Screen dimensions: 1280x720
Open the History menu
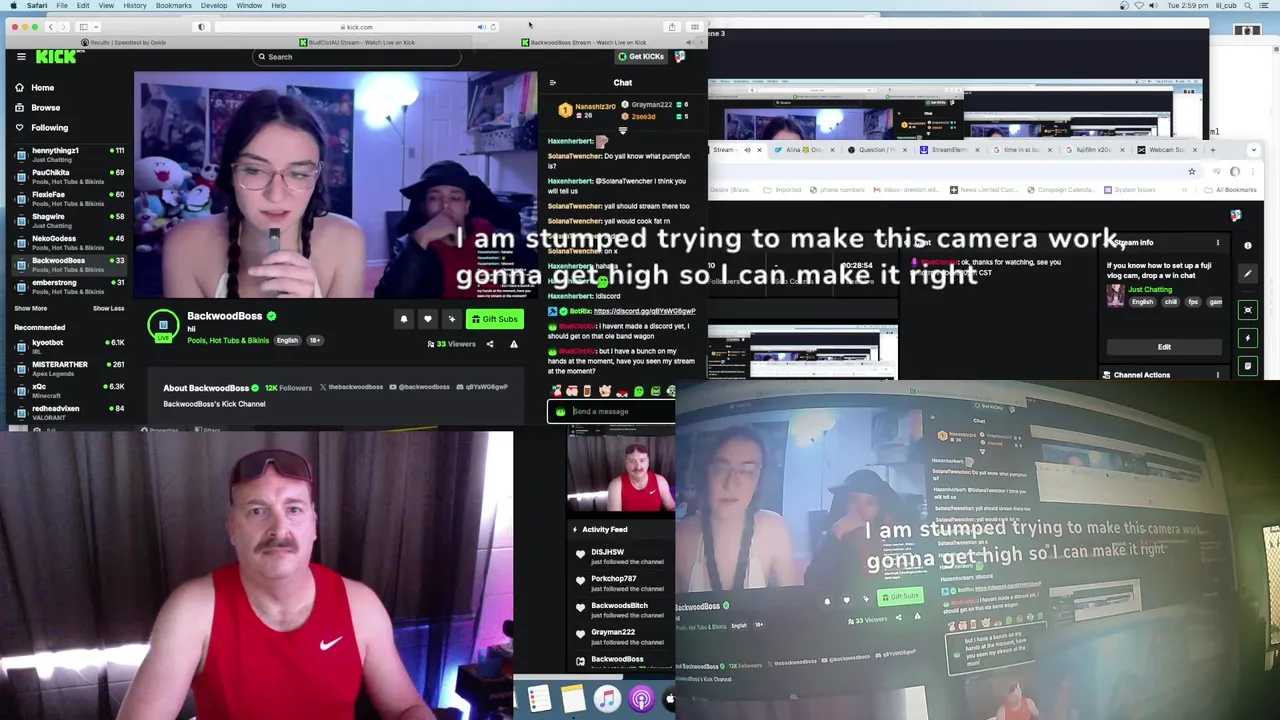135,6
